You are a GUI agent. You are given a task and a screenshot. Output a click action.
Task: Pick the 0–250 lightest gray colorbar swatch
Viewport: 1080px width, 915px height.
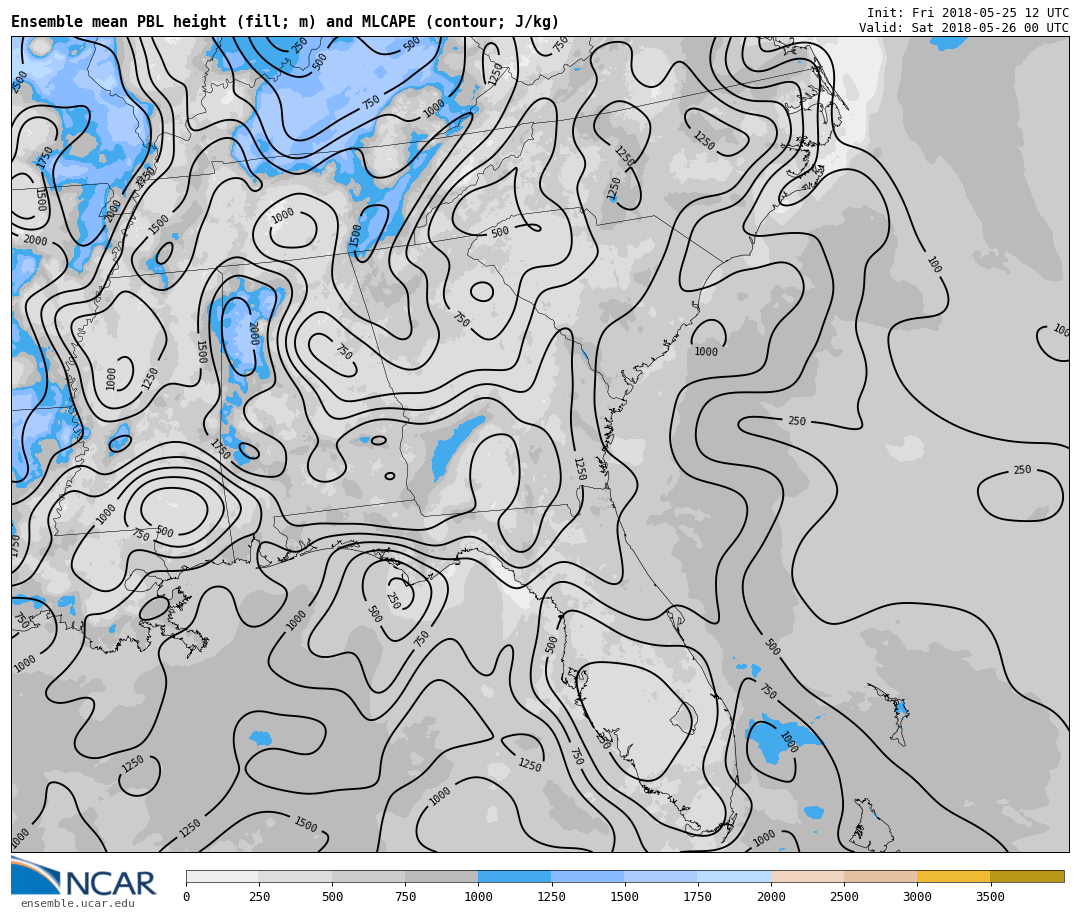[x=222, y=876]
